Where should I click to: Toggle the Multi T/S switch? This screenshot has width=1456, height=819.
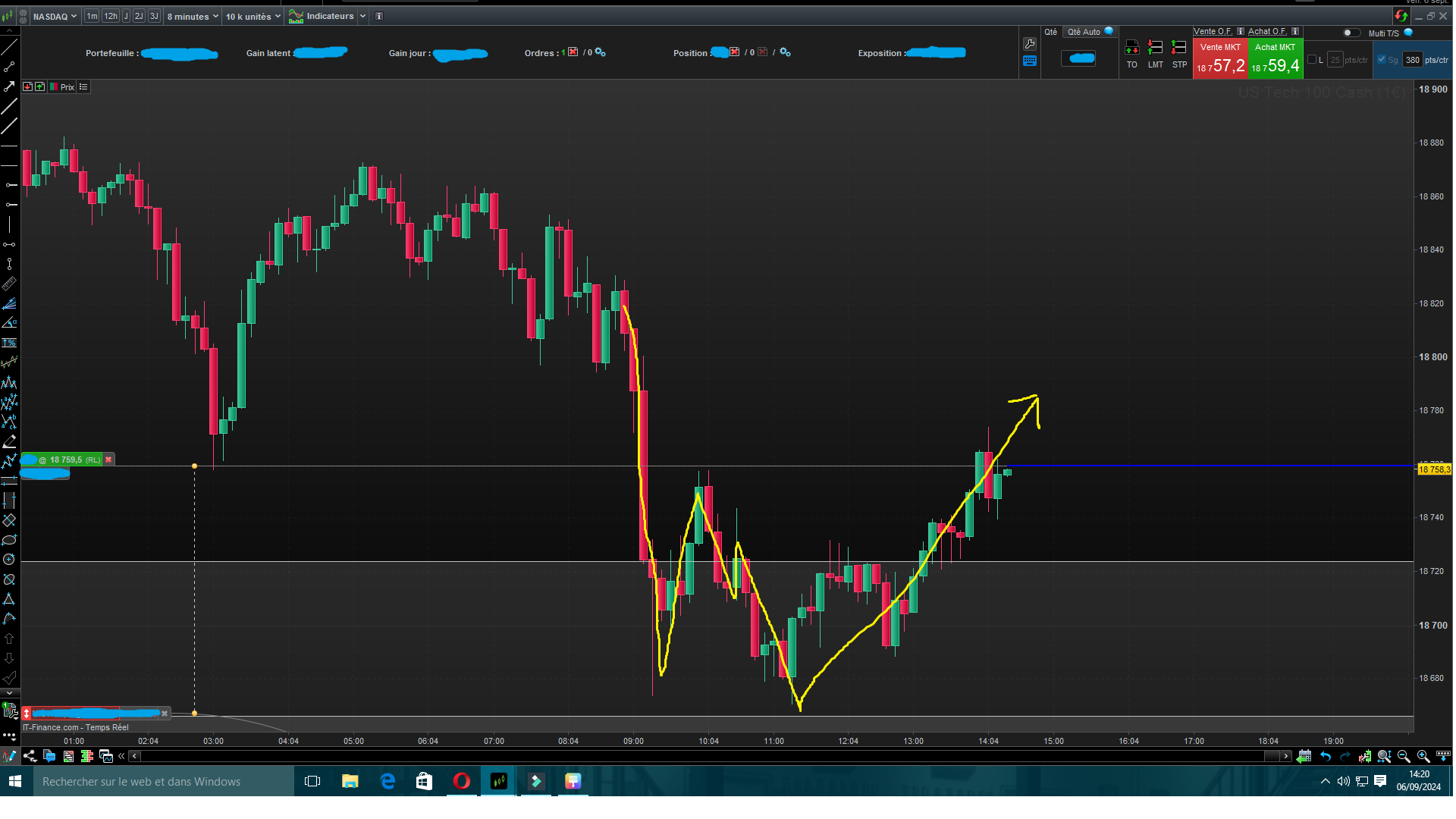coord(1351,33)
